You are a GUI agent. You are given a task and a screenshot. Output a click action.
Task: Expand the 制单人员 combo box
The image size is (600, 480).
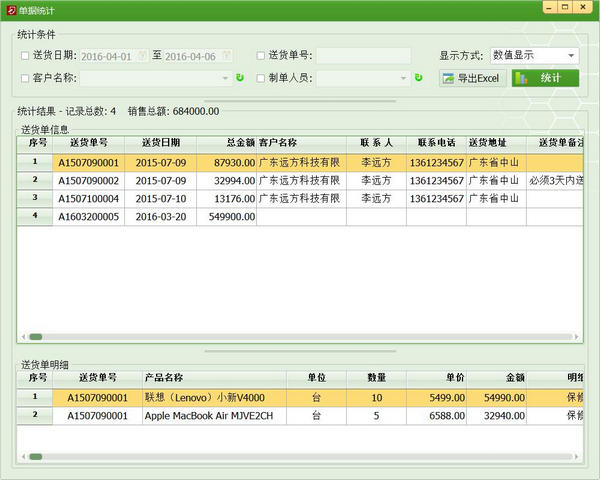click(x=403, y=78)
